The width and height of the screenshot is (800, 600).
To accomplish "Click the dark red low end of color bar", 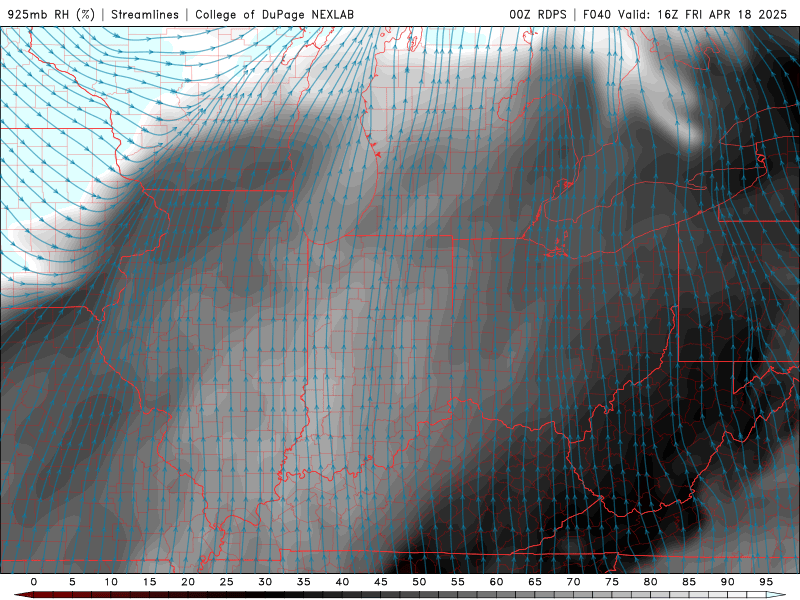I will [x=23, y=595].
